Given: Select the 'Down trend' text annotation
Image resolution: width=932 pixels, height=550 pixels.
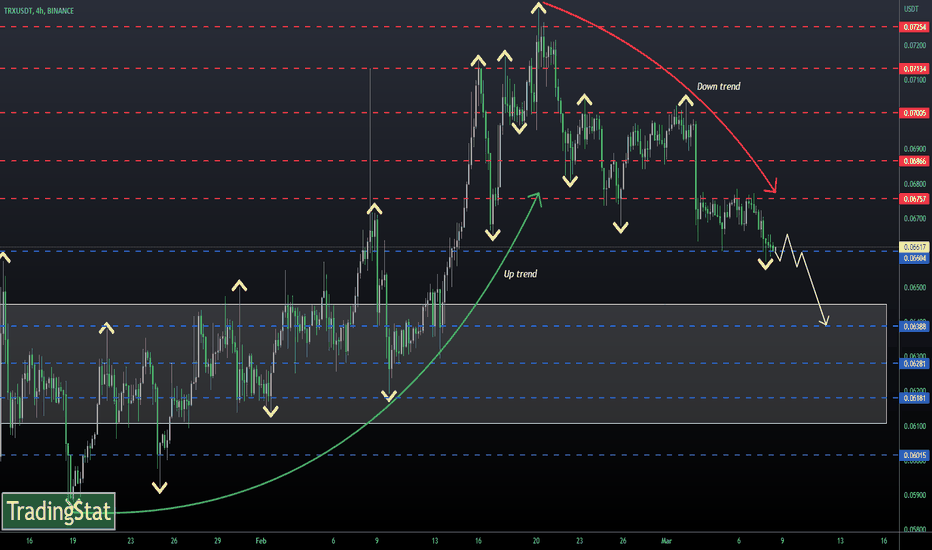Looking at the screenshot, I should click(718, 87).
